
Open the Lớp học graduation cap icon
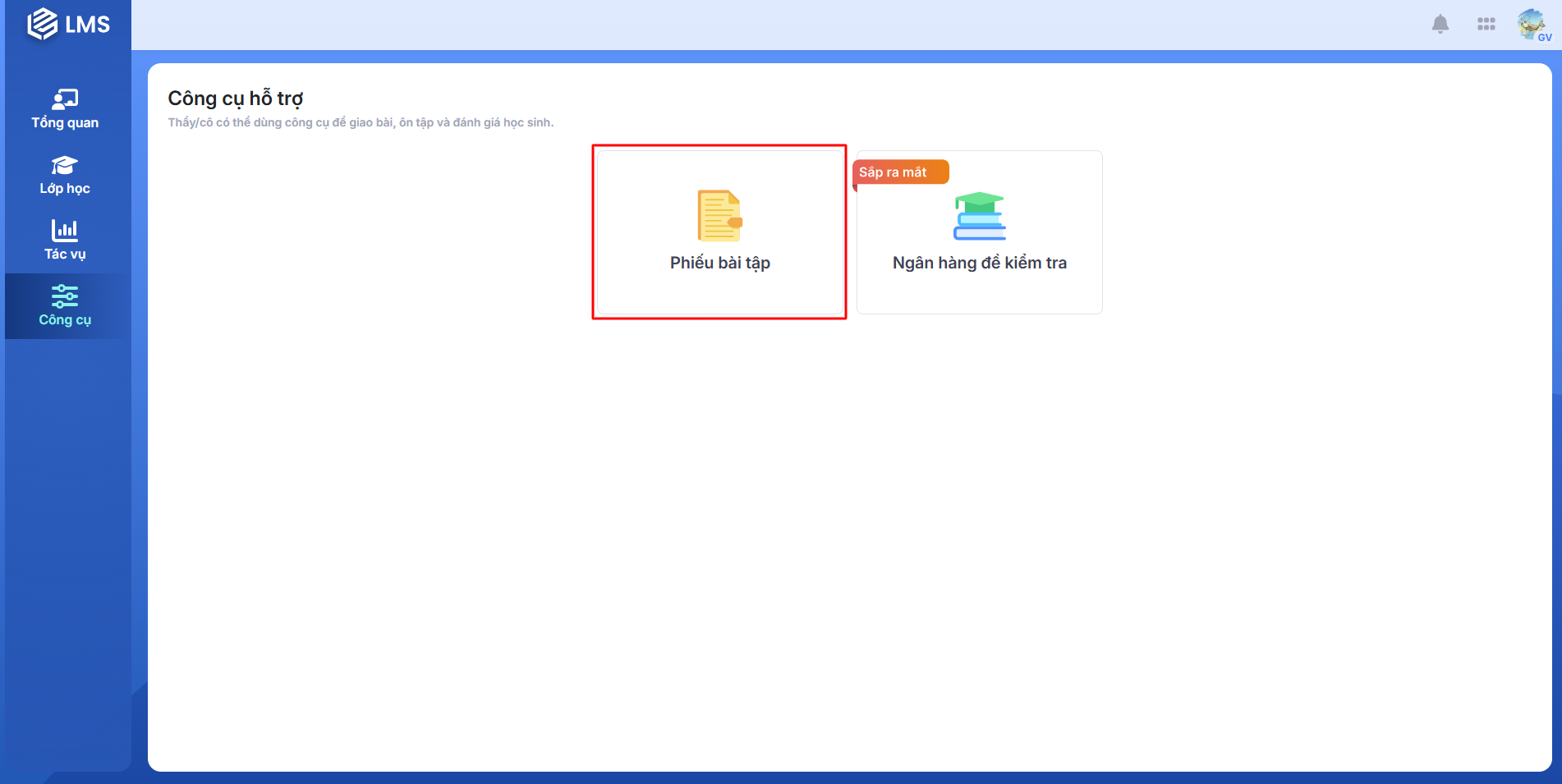point(65,165)
